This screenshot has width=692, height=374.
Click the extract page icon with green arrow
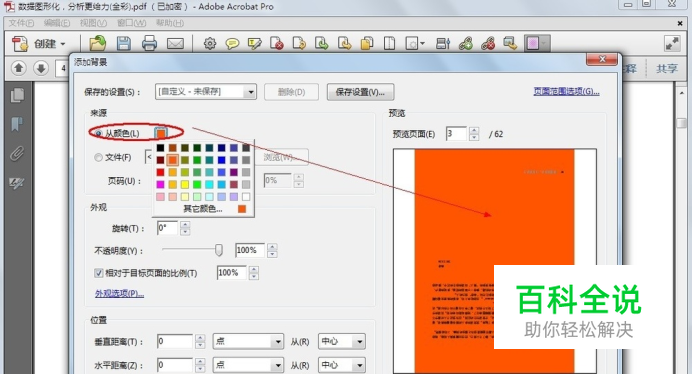coord(322,44)
